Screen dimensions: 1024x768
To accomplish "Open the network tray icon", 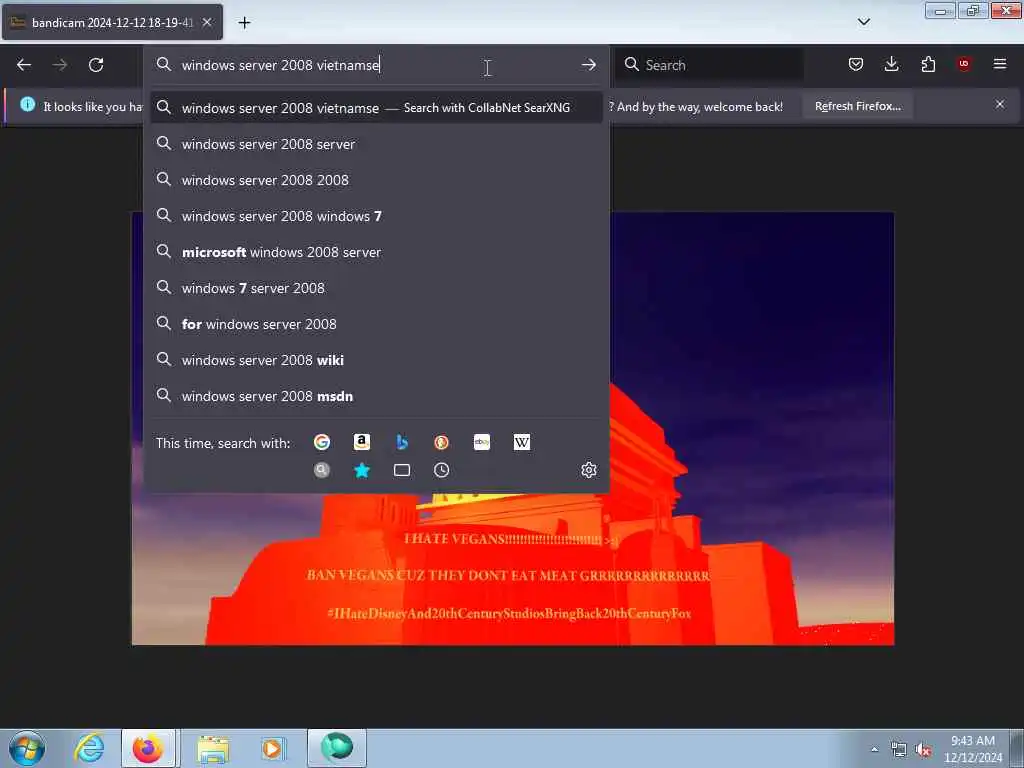I will 899,750.
